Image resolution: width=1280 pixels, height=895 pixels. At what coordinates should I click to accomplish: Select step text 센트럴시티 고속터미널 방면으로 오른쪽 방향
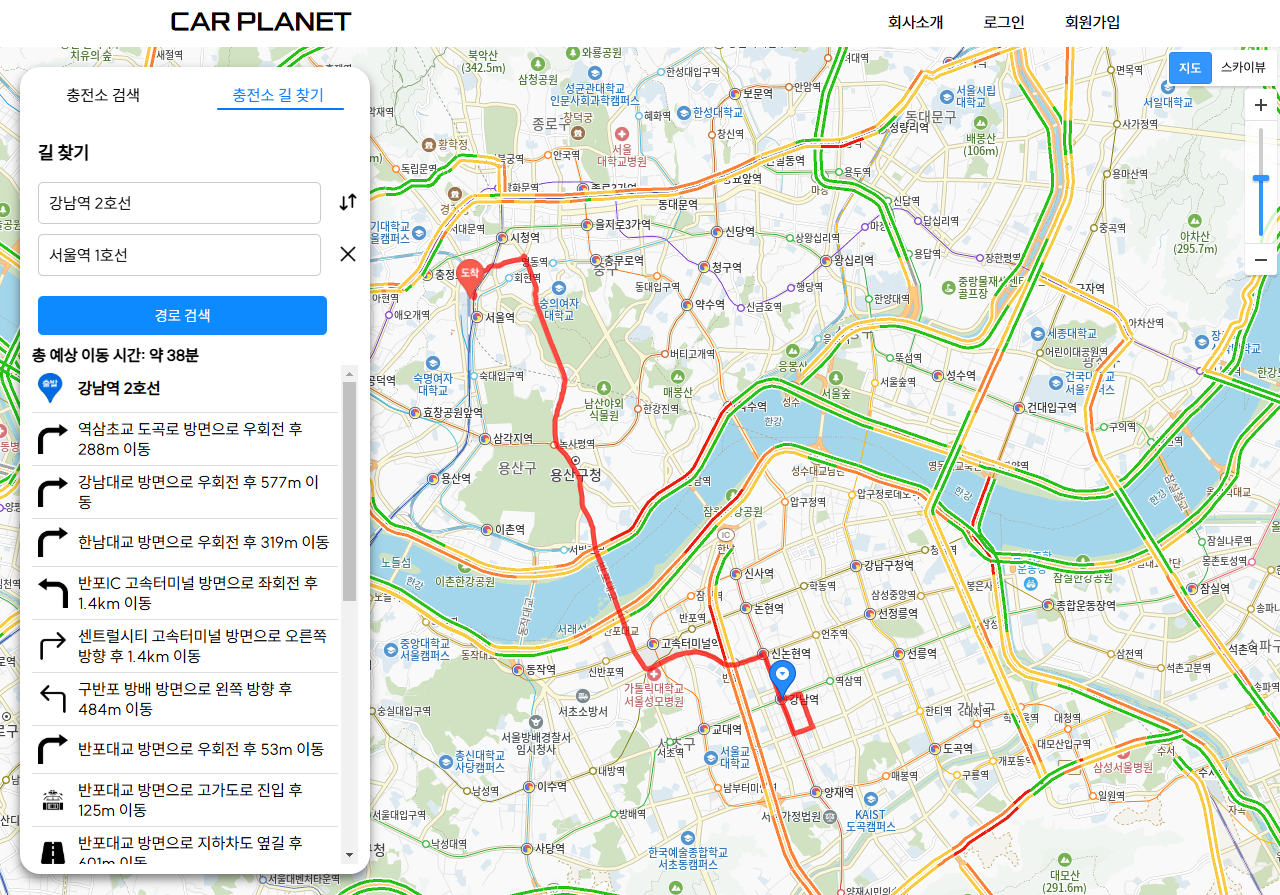pos(202,646)
